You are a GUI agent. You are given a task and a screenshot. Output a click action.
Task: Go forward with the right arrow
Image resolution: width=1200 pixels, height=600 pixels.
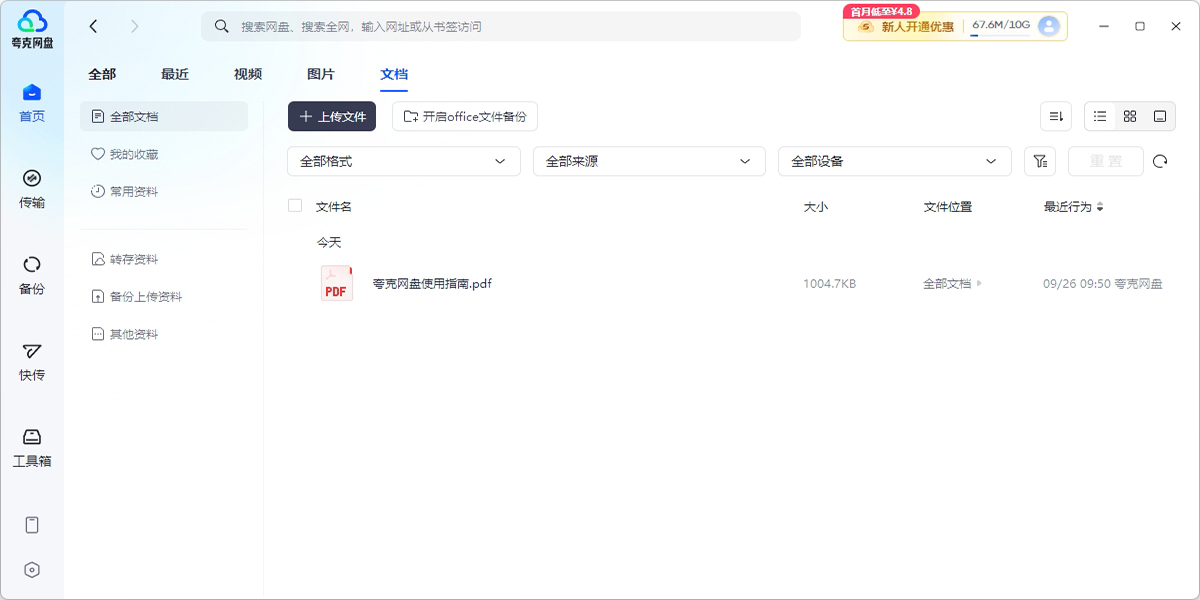[135, 26]
